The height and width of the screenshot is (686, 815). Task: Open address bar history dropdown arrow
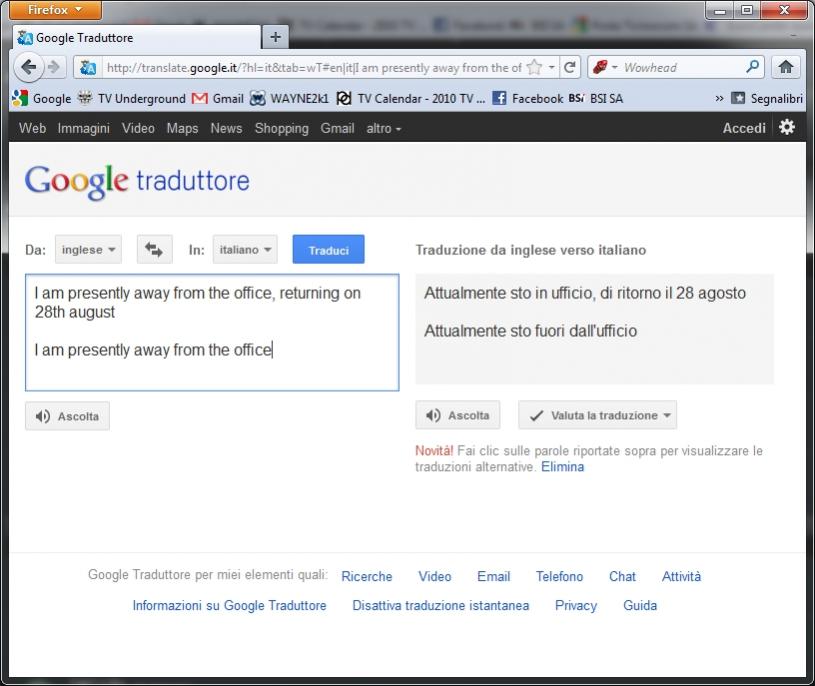click(x=551, y=67)
